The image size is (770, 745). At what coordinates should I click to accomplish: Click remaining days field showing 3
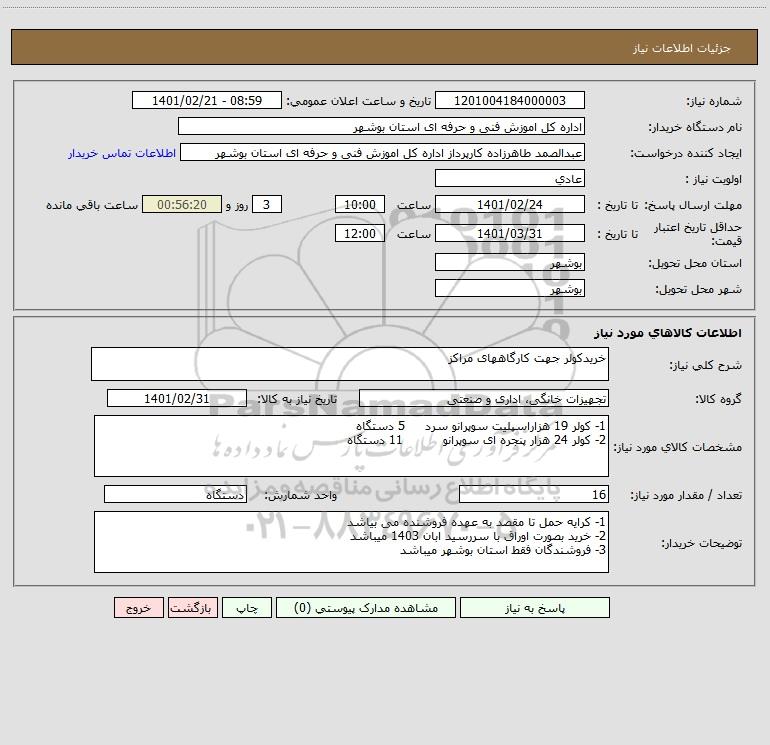(267, 204)
